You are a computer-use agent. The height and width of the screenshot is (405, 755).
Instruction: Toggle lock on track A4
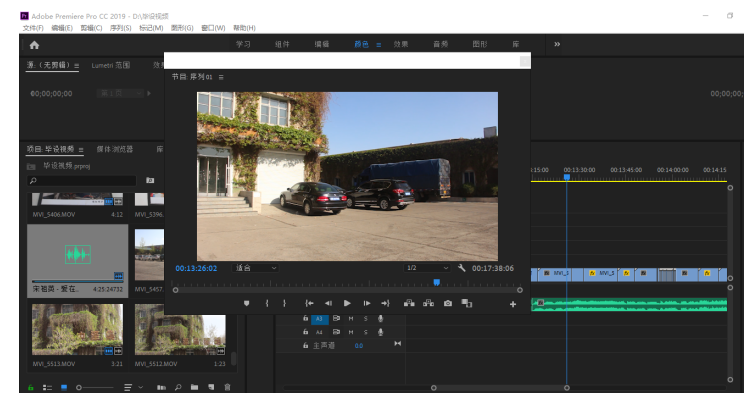click(305, 332)
